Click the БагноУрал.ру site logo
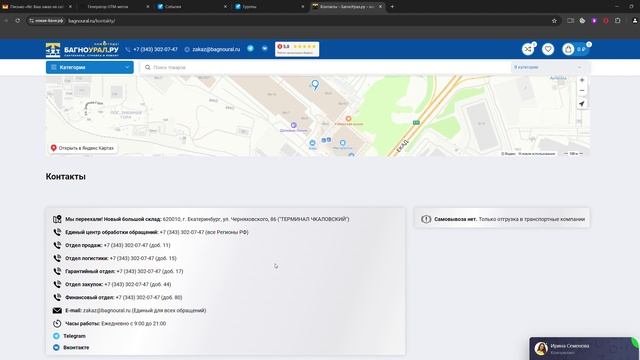Viewport: 640px width, 360px height. [82, 49]
